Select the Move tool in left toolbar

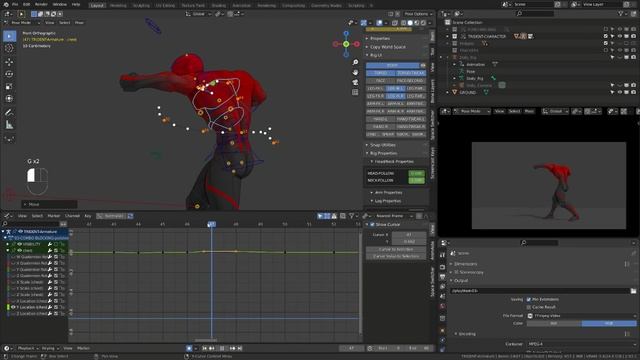9,62
